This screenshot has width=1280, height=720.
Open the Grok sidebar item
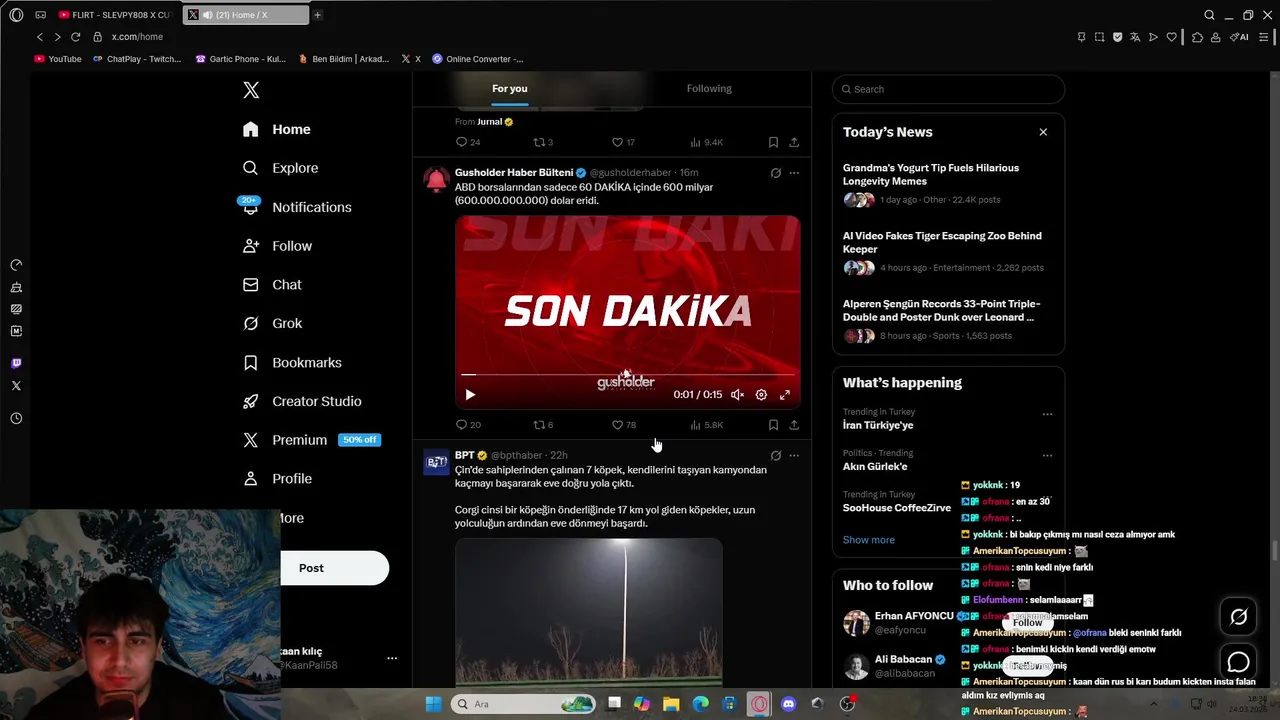point(273,323)
